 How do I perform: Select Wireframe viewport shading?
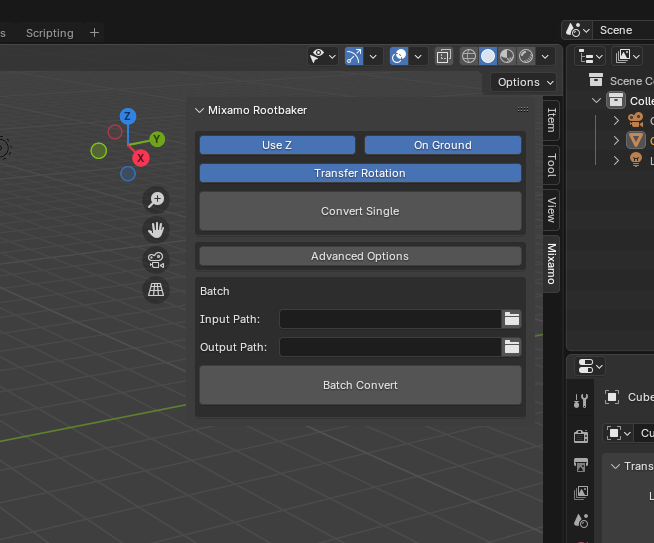pyautogui.click(x=469, y=56)
